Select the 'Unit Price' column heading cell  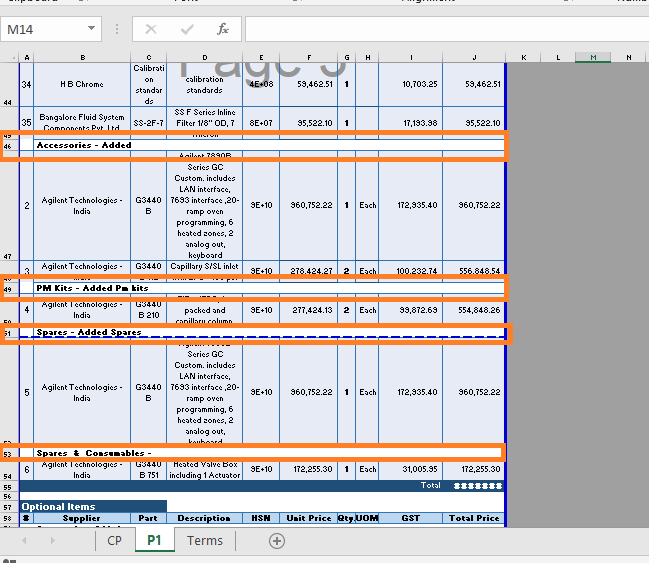point(309,518)
